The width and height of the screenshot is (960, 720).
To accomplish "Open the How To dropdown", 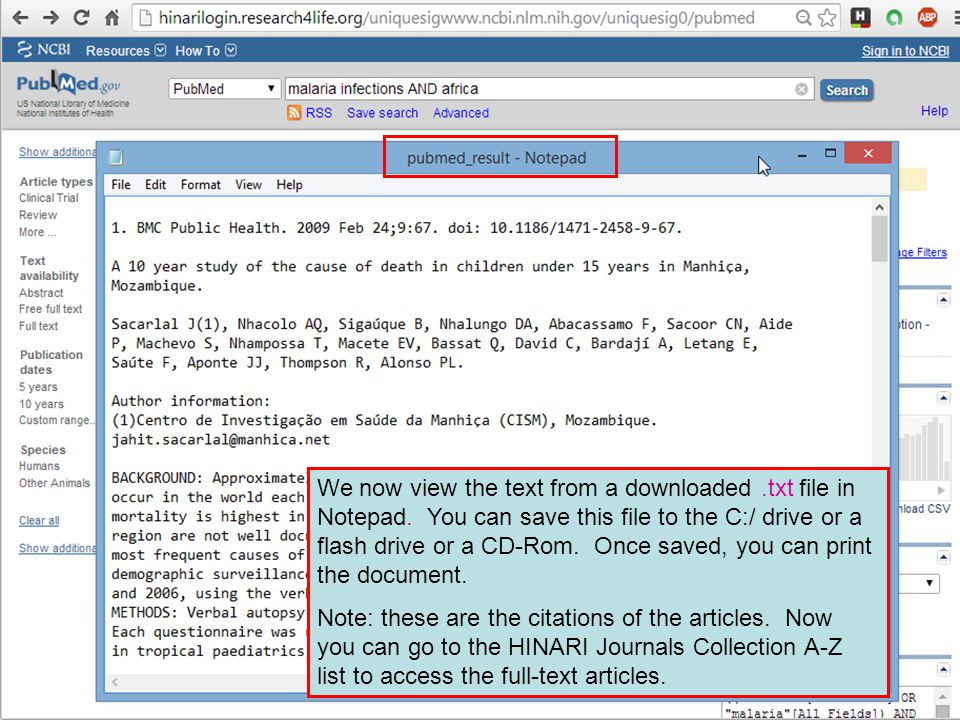I will click(x=206, y=50).
